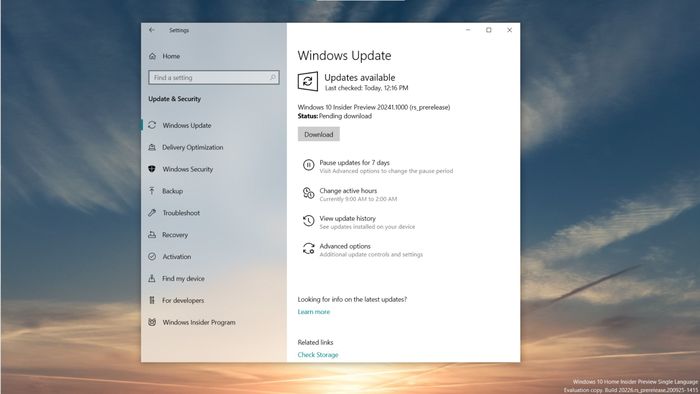Viewport: 700px width, 394px height.
Task: Click 'Additional update controls and settings' text
Action: point(371,254)
